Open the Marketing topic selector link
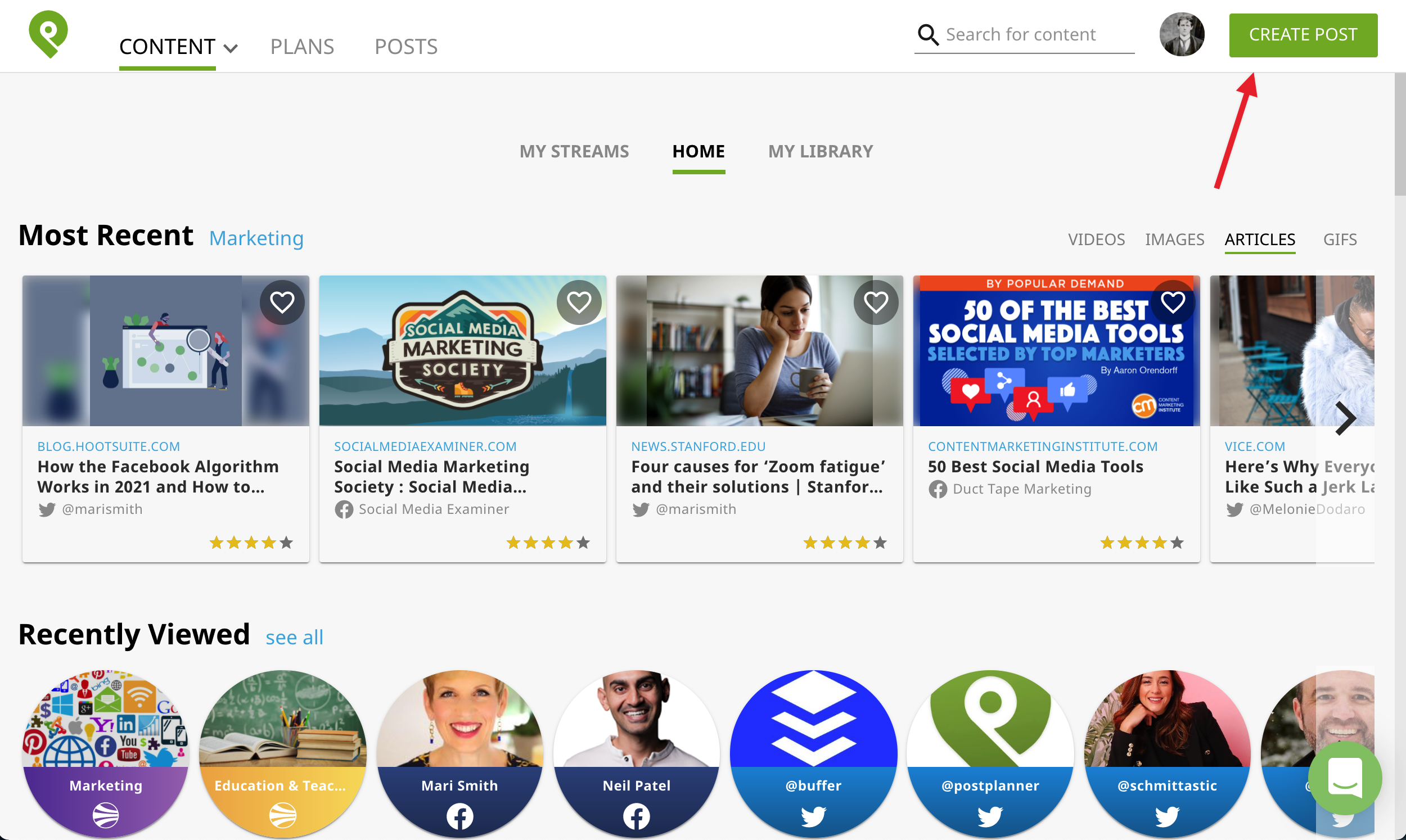Screen dimensions: 1406x840 [256, 238]
